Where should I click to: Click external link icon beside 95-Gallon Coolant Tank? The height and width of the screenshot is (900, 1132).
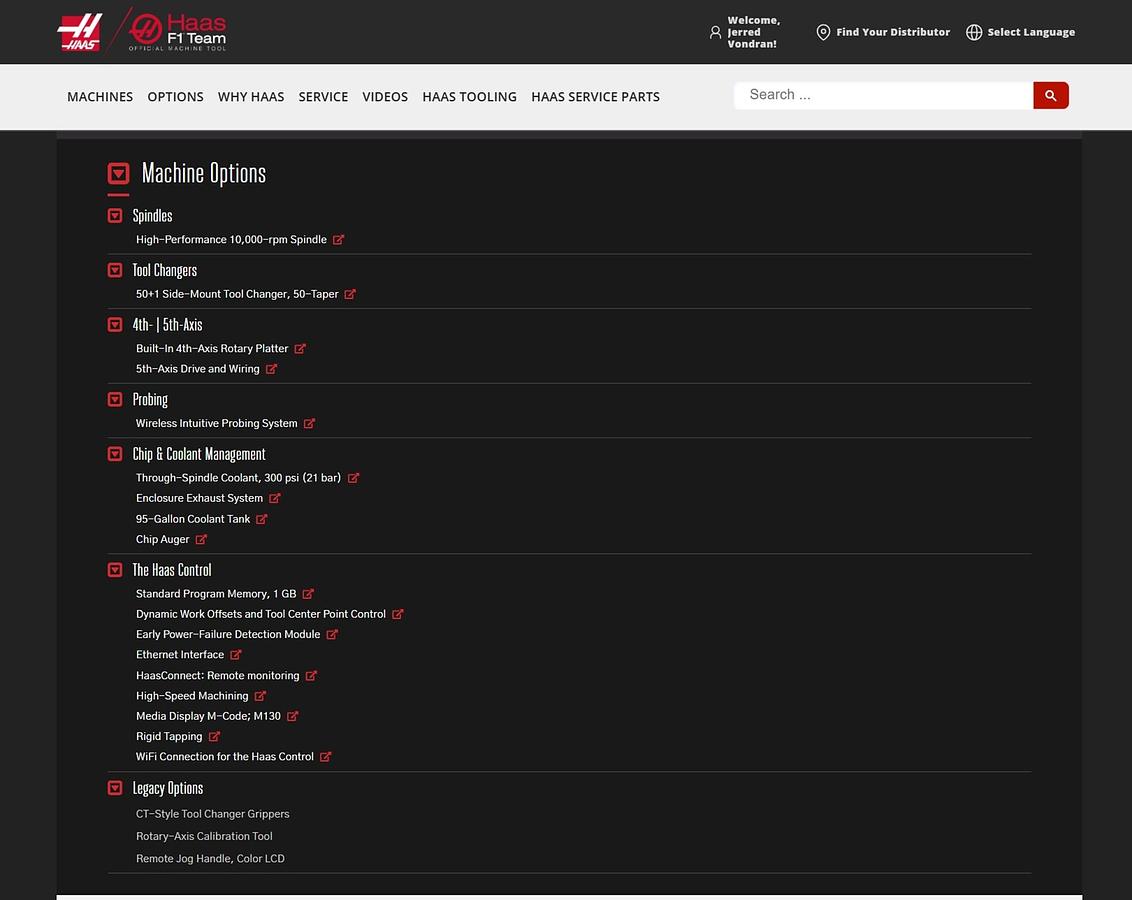(x=262, y=519)
